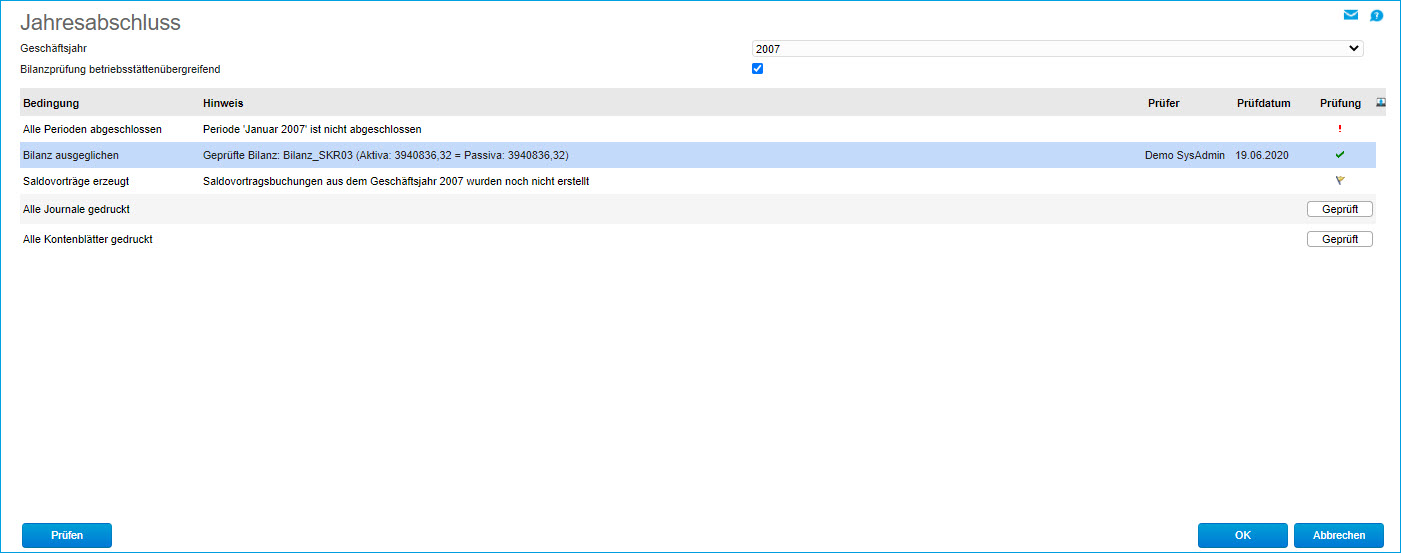
Task: Click the table settings icon beside Prüfung
Action: click(x=1381, y=102)
